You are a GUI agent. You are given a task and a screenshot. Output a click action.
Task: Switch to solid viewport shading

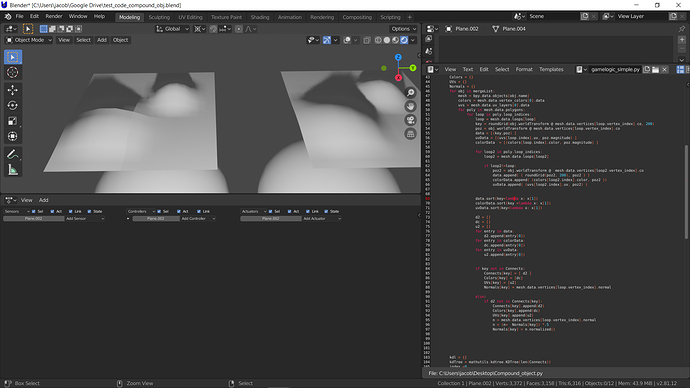click(387, 40)
